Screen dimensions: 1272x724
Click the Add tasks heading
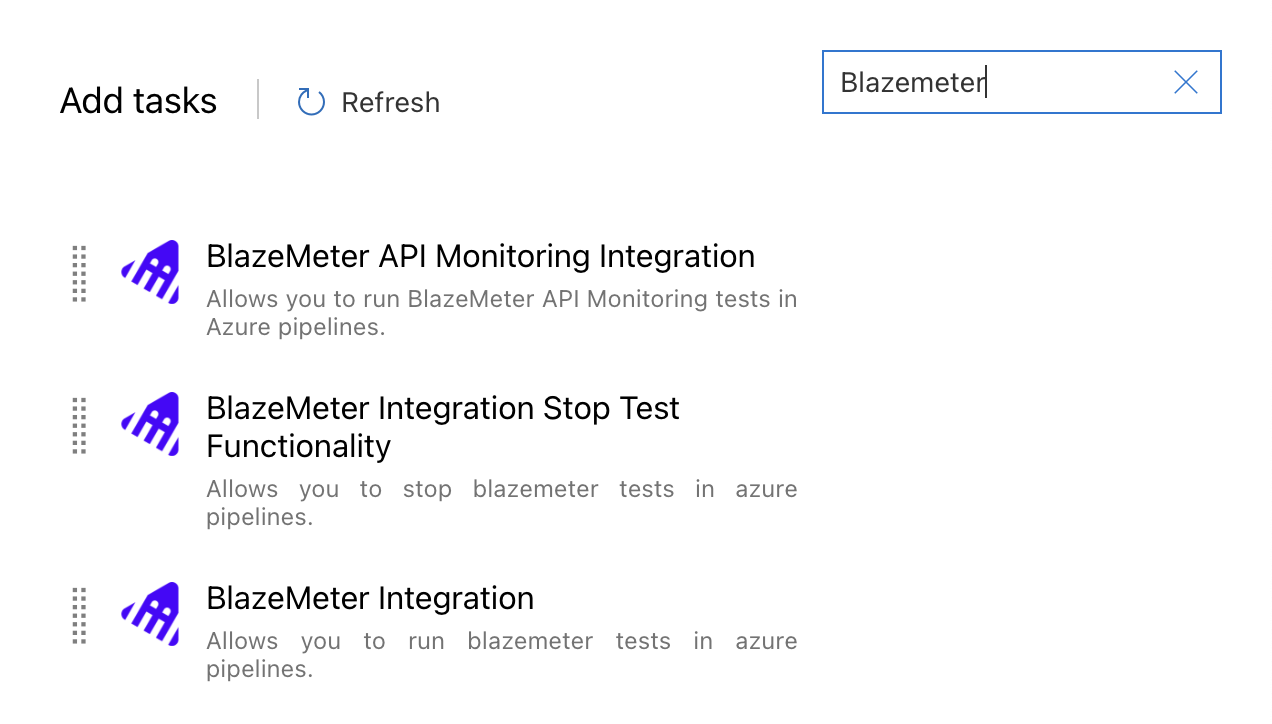pos(138,101)
